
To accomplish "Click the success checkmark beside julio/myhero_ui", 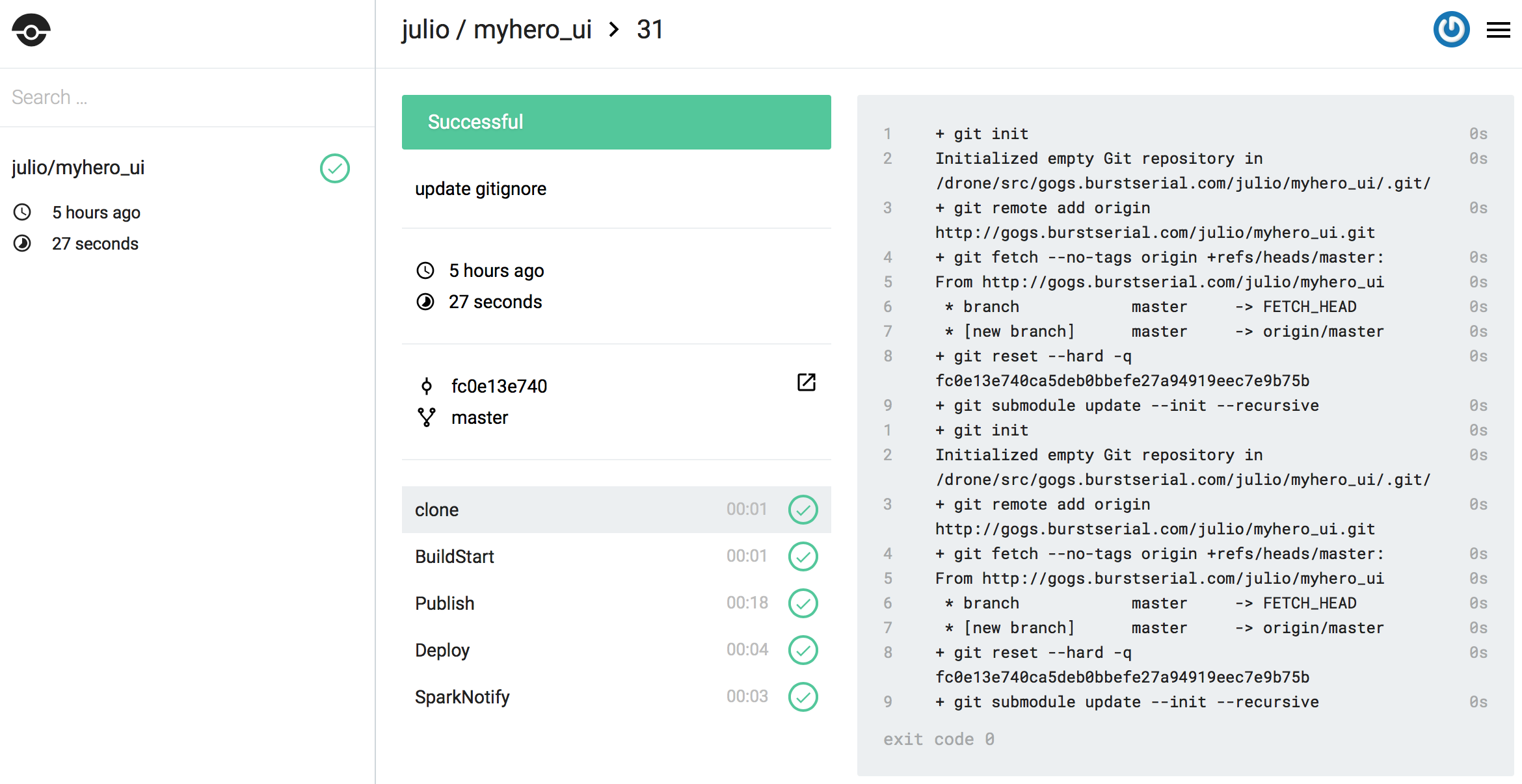I will tap(334, 168).
